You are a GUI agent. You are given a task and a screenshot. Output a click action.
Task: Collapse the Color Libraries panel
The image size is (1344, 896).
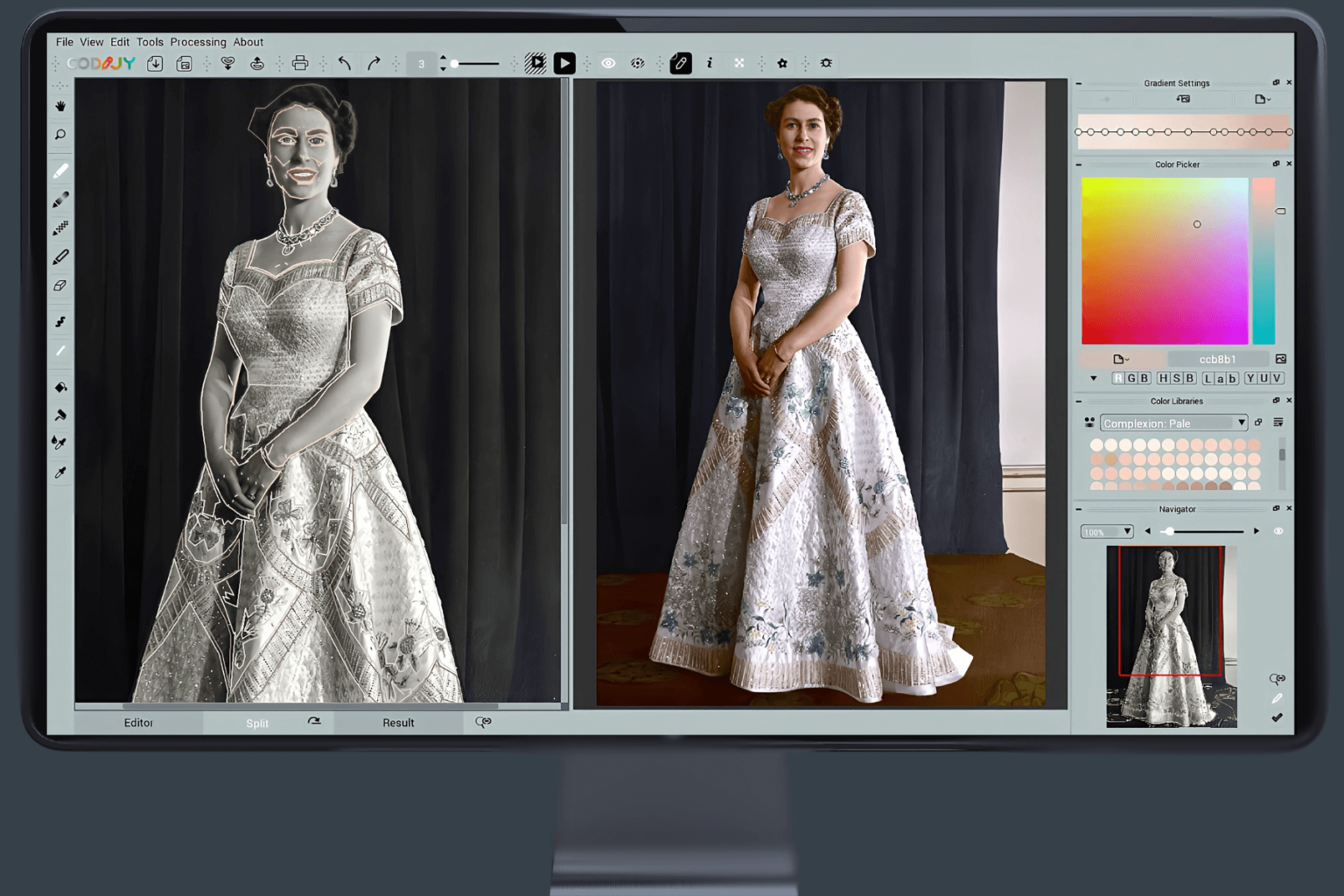coord(1079,401)
